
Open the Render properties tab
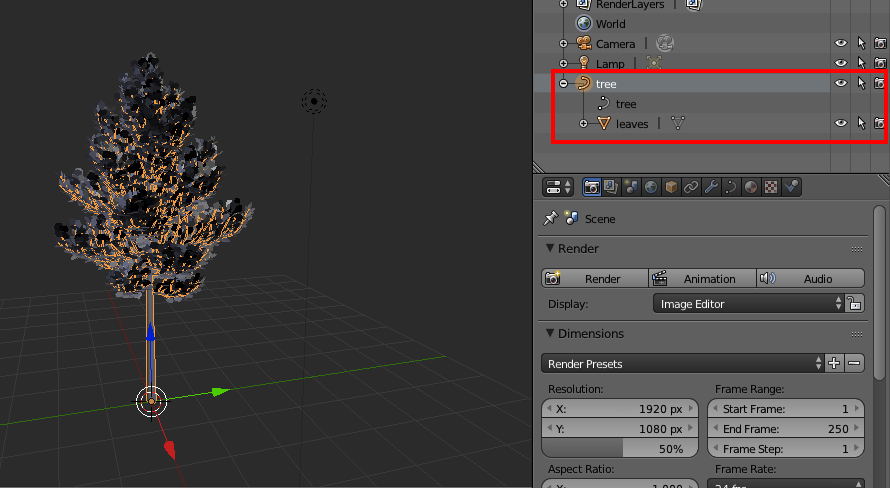tap(591, 187)
